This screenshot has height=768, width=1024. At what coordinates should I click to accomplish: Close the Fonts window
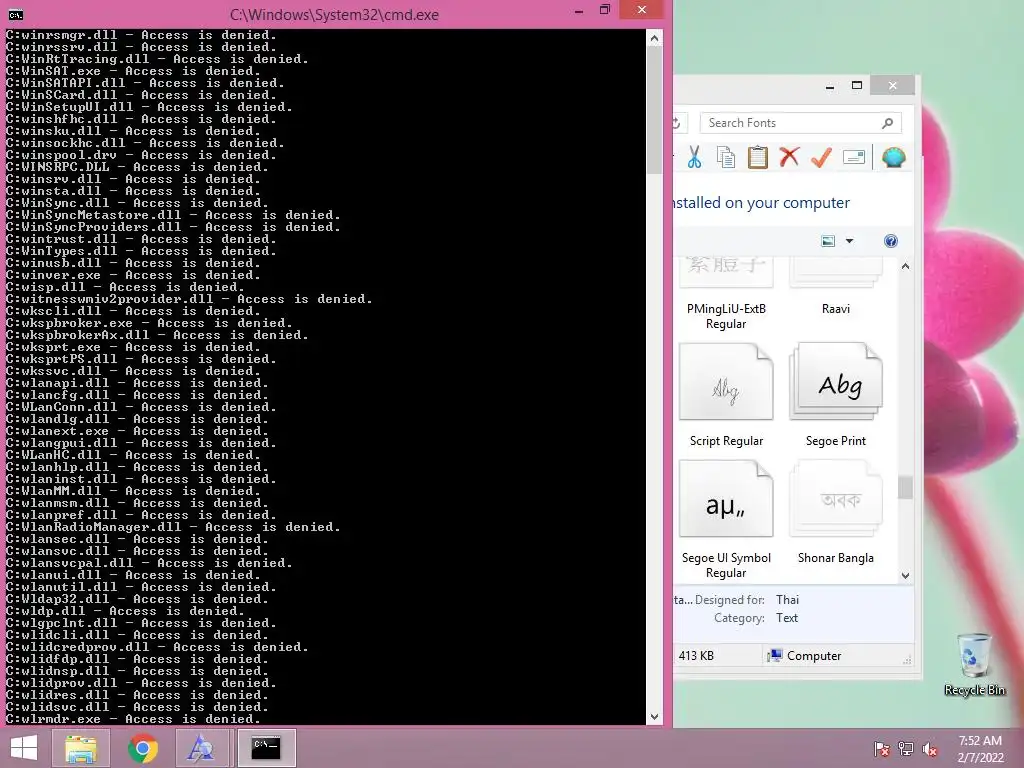893,86
